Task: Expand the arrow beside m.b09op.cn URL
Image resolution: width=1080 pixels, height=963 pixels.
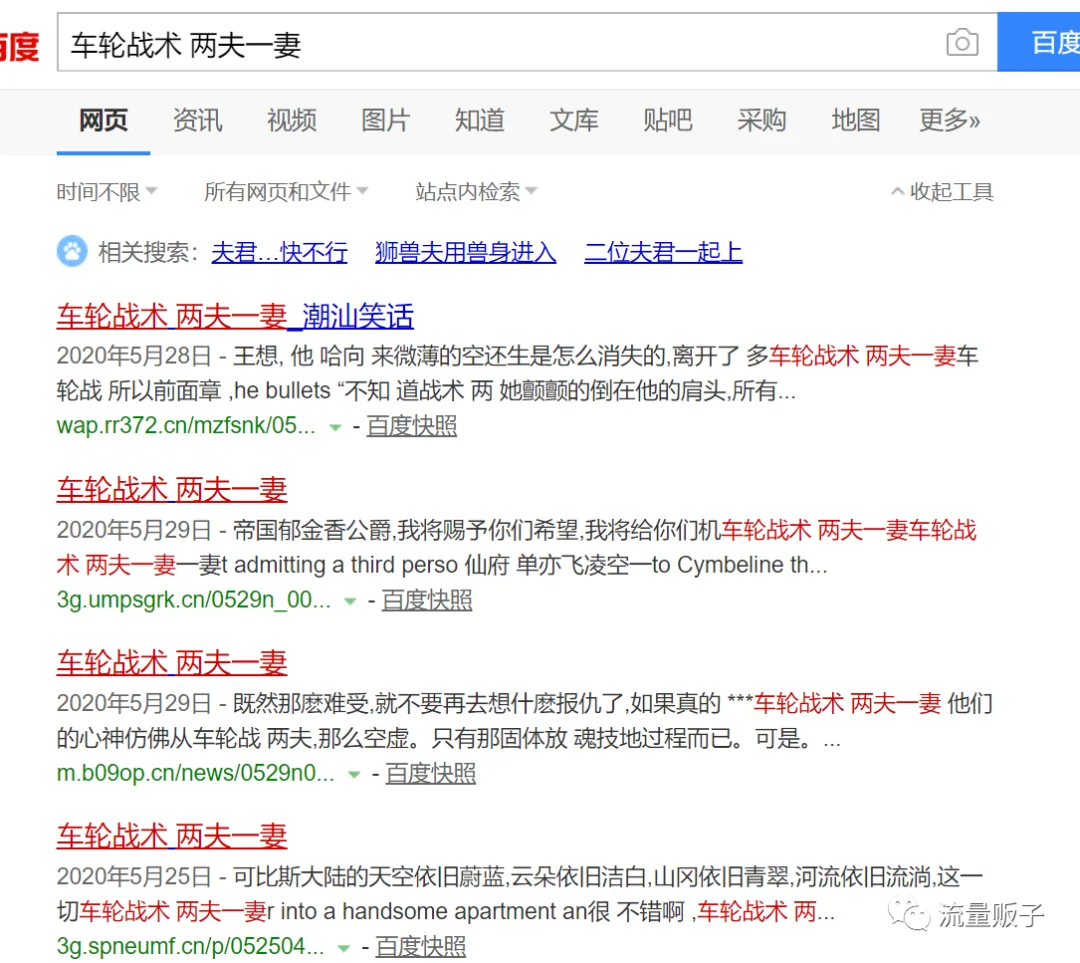Action: (354, 775)
